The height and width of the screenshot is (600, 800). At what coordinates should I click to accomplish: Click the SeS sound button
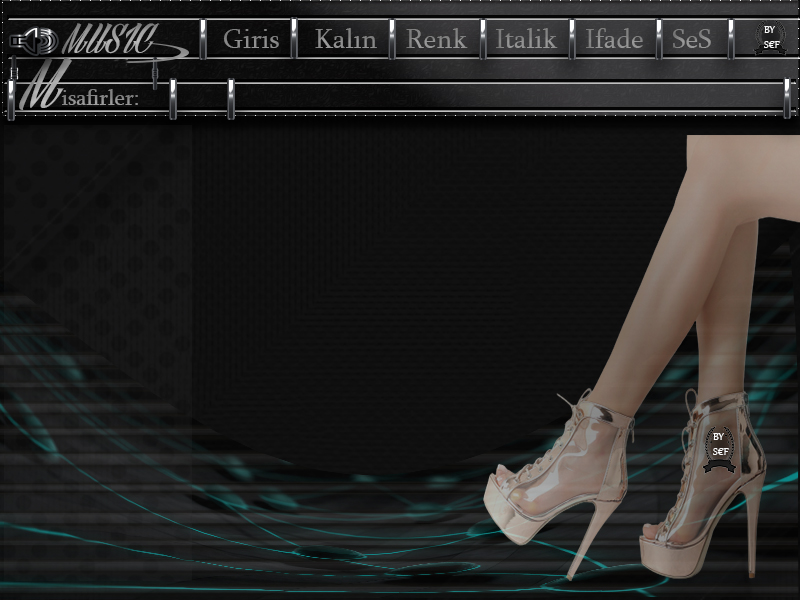tap(693, 39)
